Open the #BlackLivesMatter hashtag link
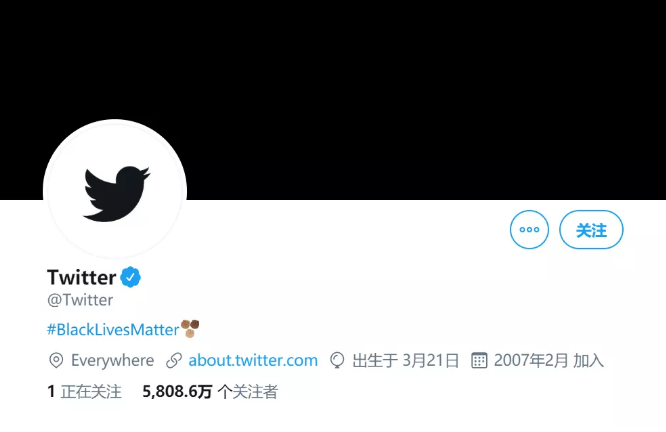The height and width of the screenshot is (432, 666). tap(113, 330)
